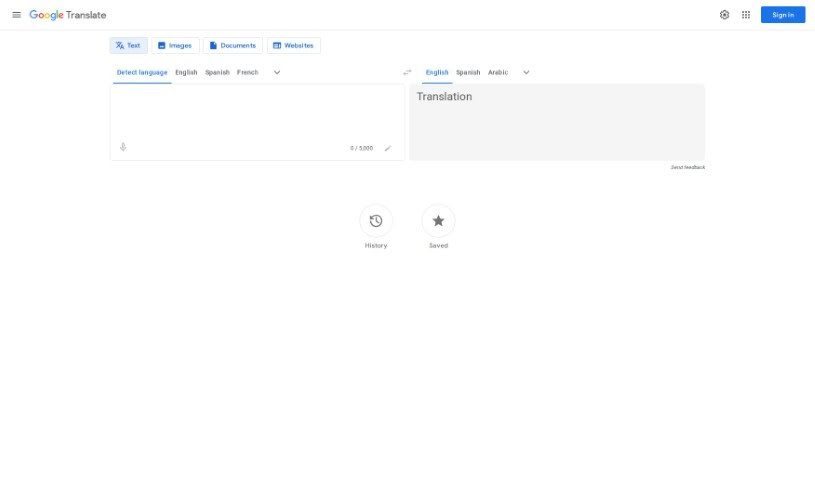Expand more target languages list
Screen dimensions: 815x480
point(526,73)
